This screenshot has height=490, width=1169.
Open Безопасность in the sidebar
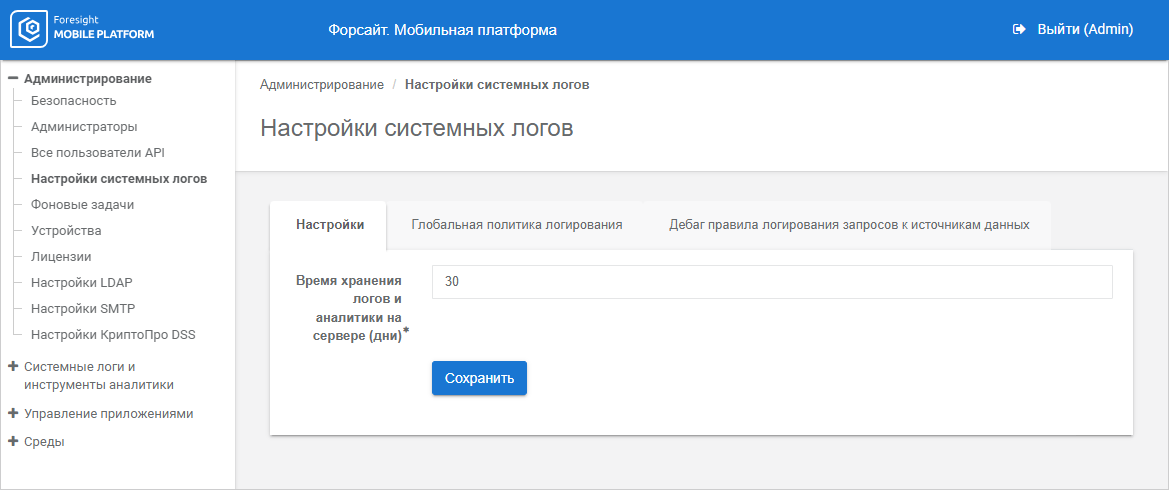pyautogui.click(x=74, y=101)
